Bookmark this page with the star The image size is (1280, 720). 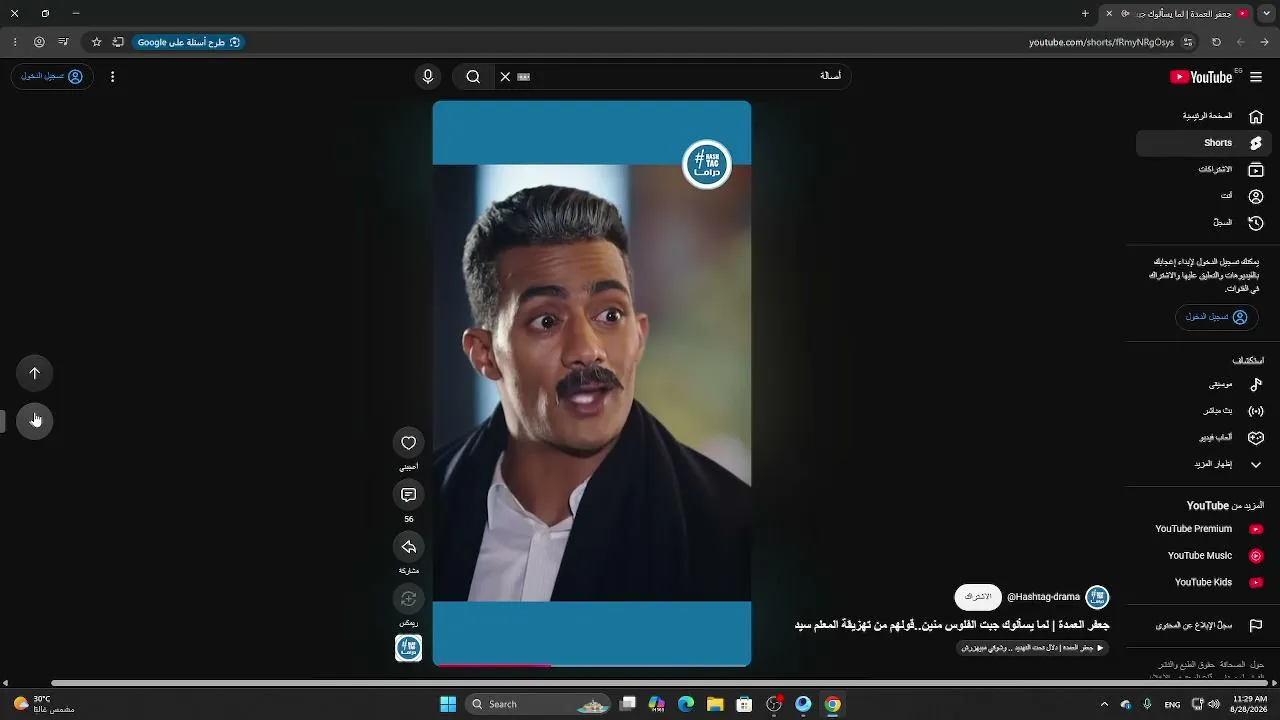[x=96, y=42]
